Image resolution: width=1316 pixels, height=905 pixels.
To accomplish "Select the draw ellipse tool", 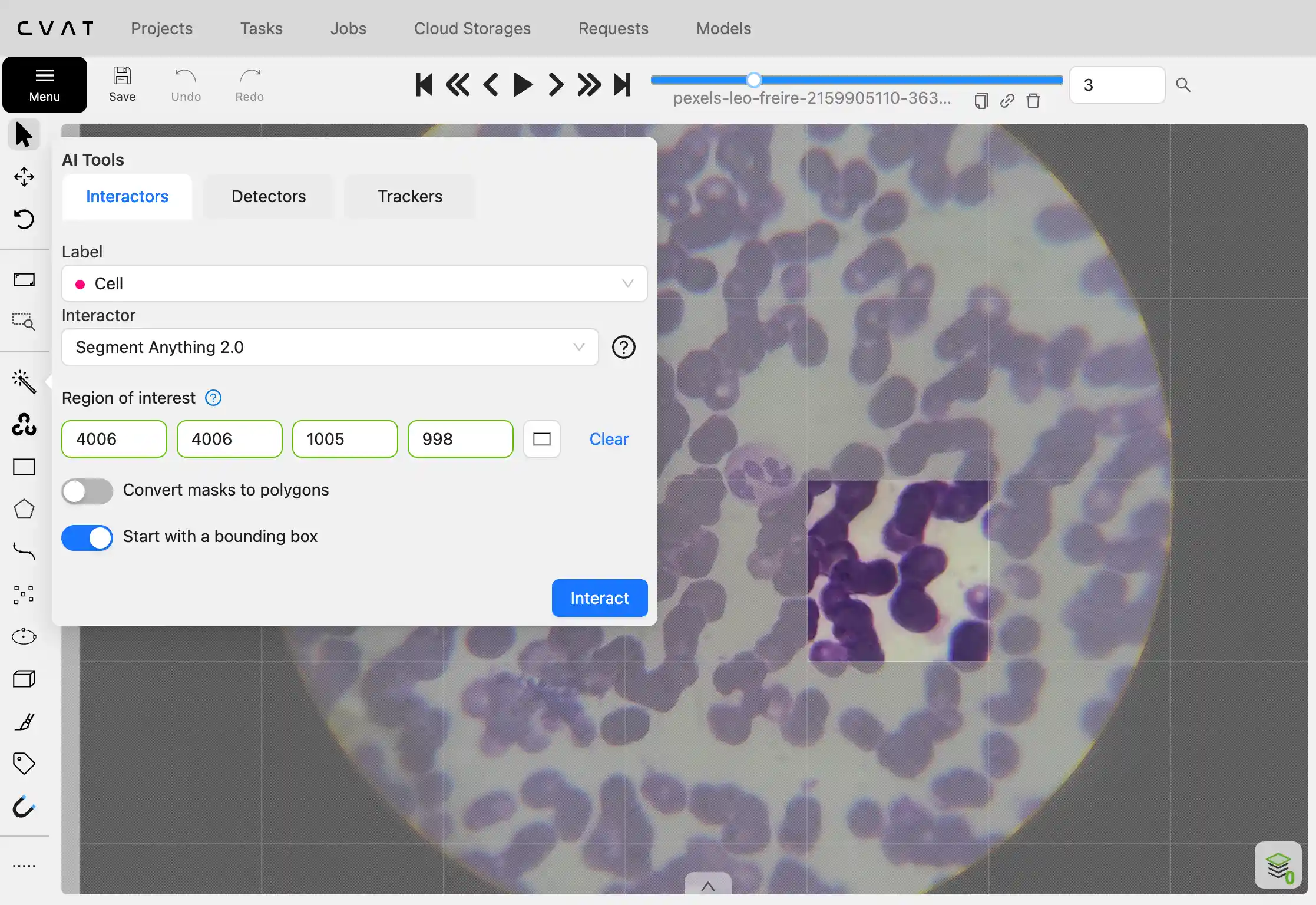I will [x=24, y=637].
